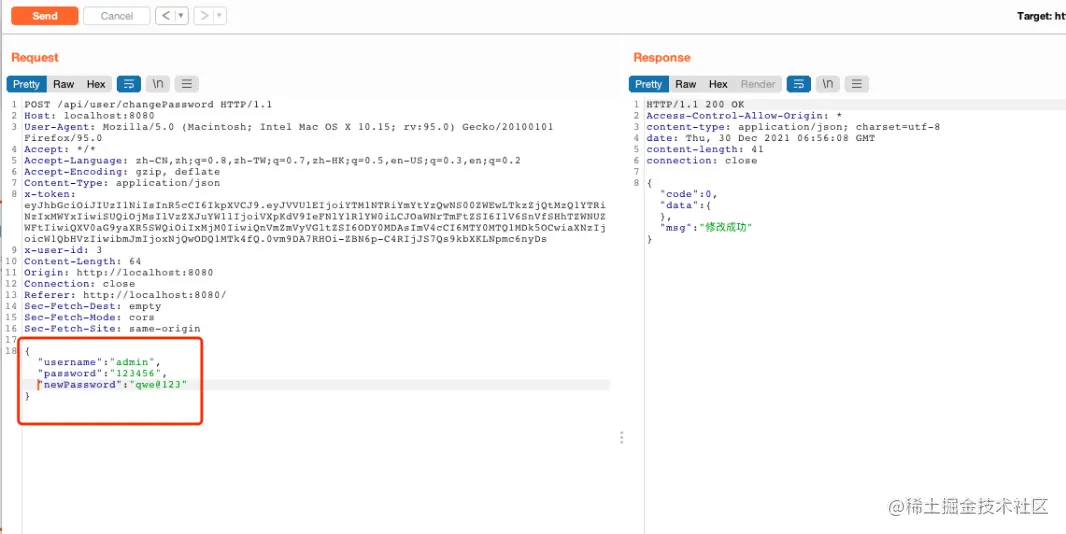Click the "newPassword":"qwe@123" body line
Screen dimensions: 1066x534
(112, 384)
